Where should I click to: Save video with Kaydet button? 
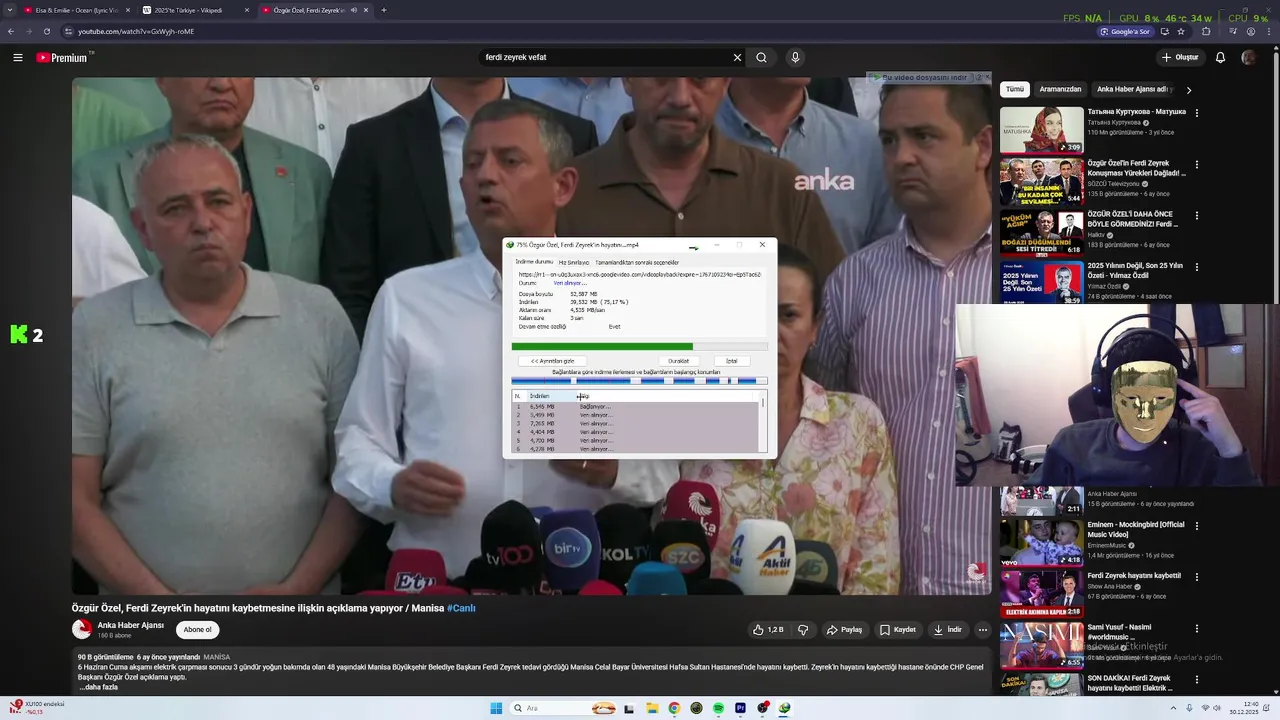(x=898, y=630)
